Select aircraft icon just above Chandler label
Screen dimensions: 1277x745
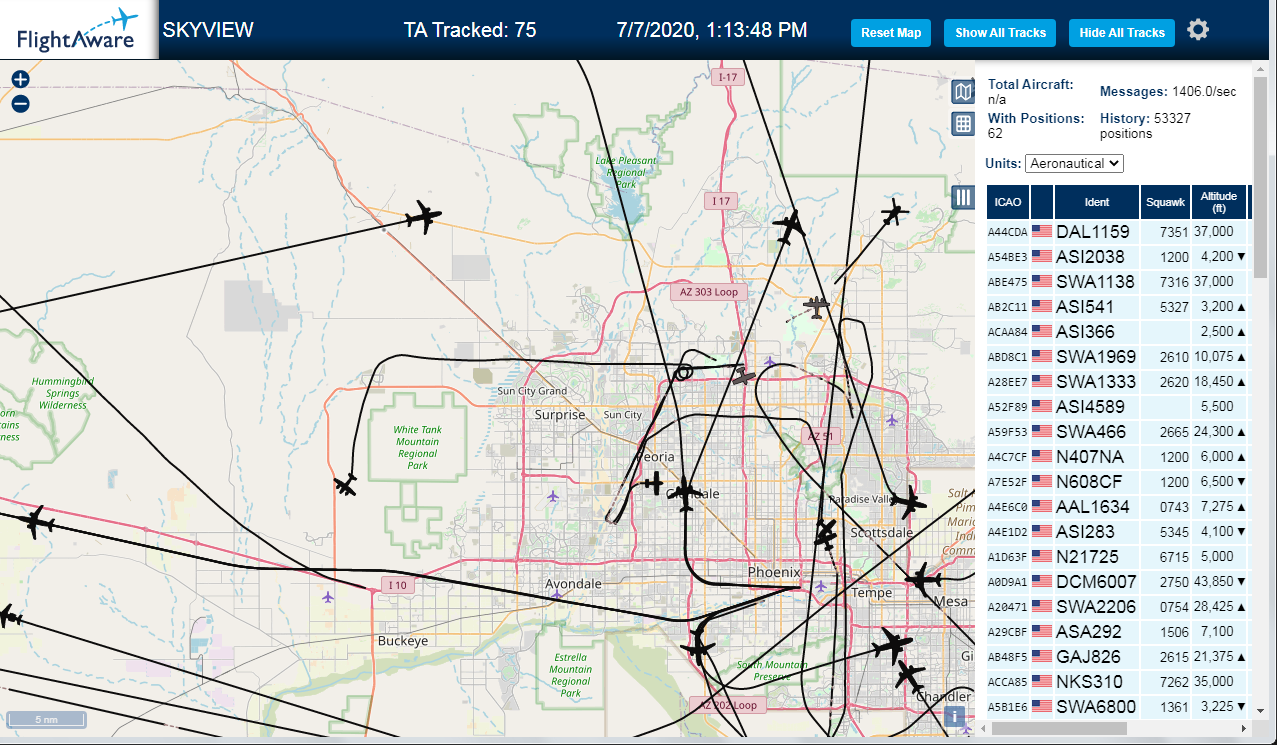pos(910,675)
